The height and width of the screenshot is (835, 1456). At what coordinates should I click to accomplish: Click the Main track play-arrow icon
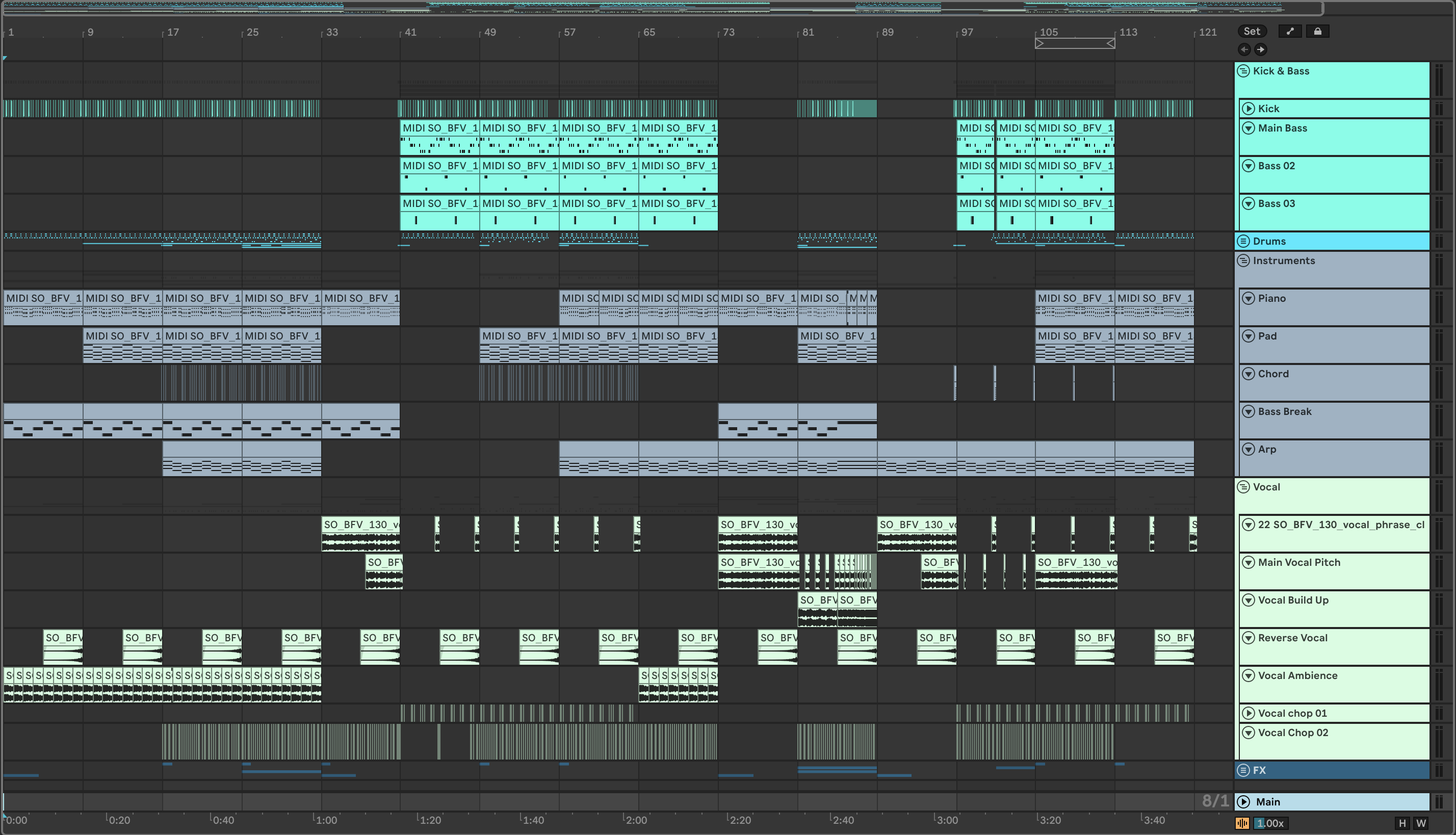pyautogui.click(x=1243, y=802)
